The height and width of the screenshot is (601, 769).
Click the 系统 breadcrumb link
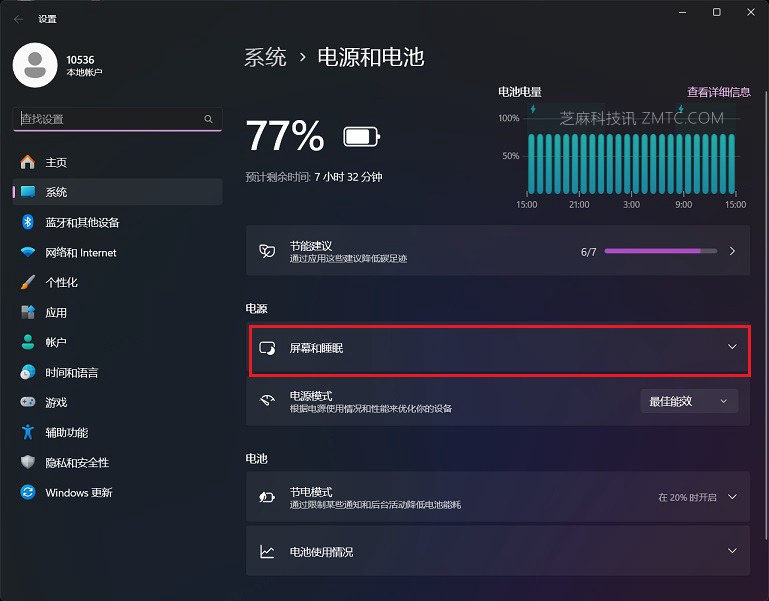point(265,57)
